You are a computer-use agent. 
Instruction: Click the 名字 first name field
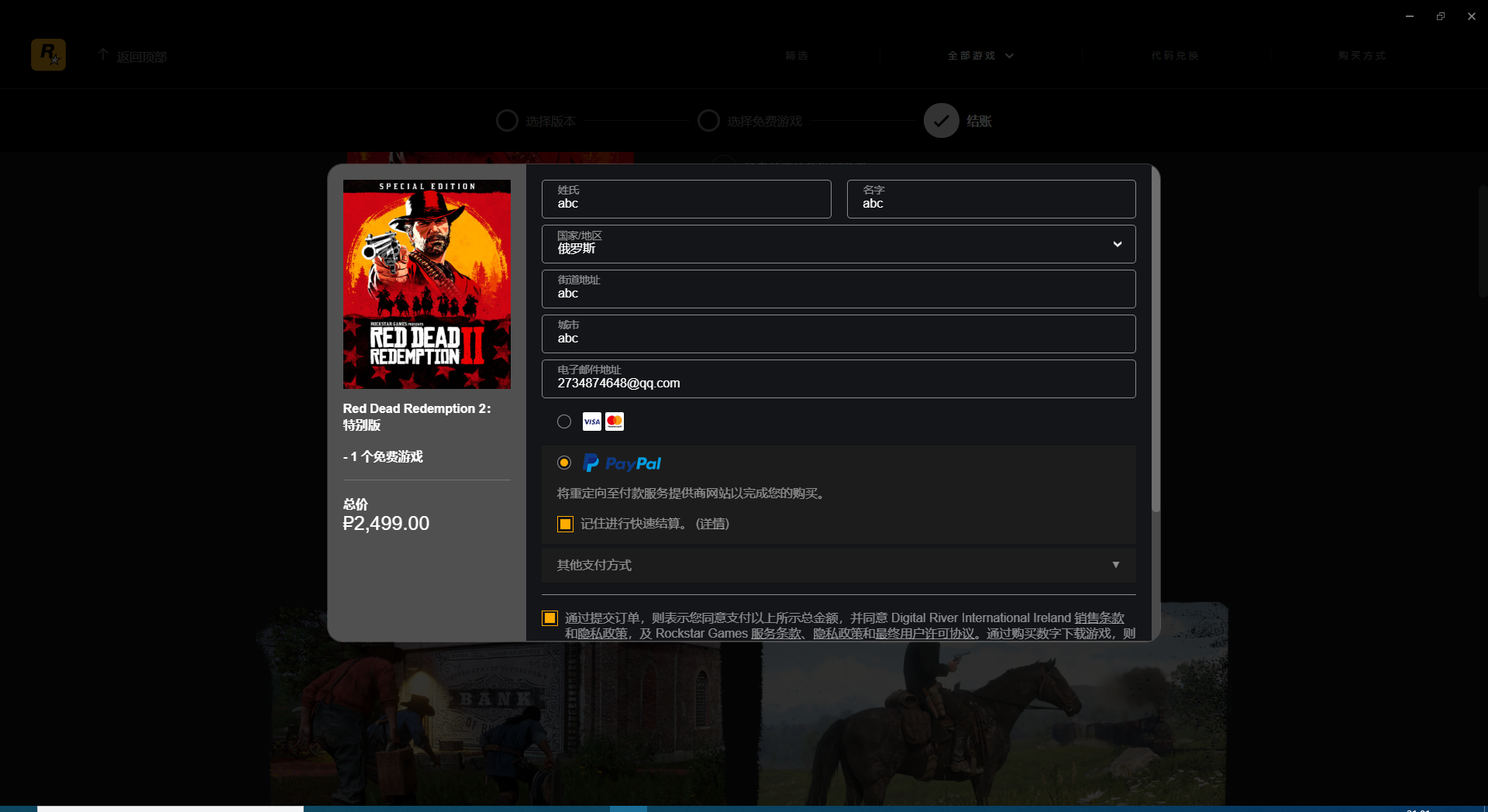[991, 199]
